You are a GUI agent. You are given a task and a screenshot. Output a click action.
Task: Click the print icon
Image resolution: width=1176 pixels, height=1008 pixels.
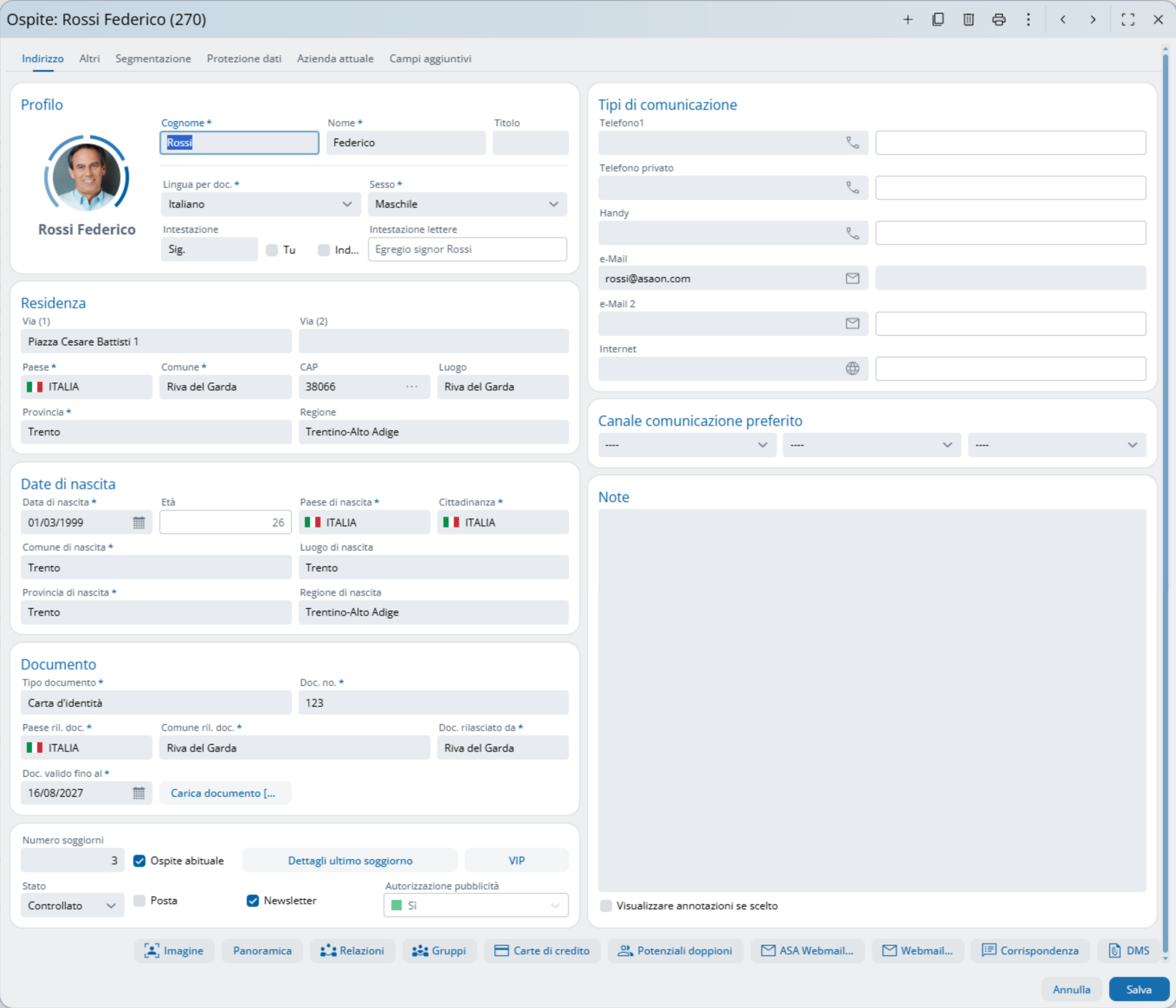[998, 20]
